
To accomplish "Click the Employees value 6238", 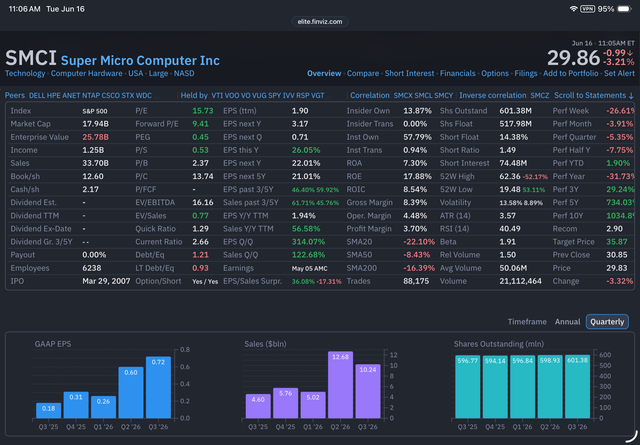I will click(92, 268).
